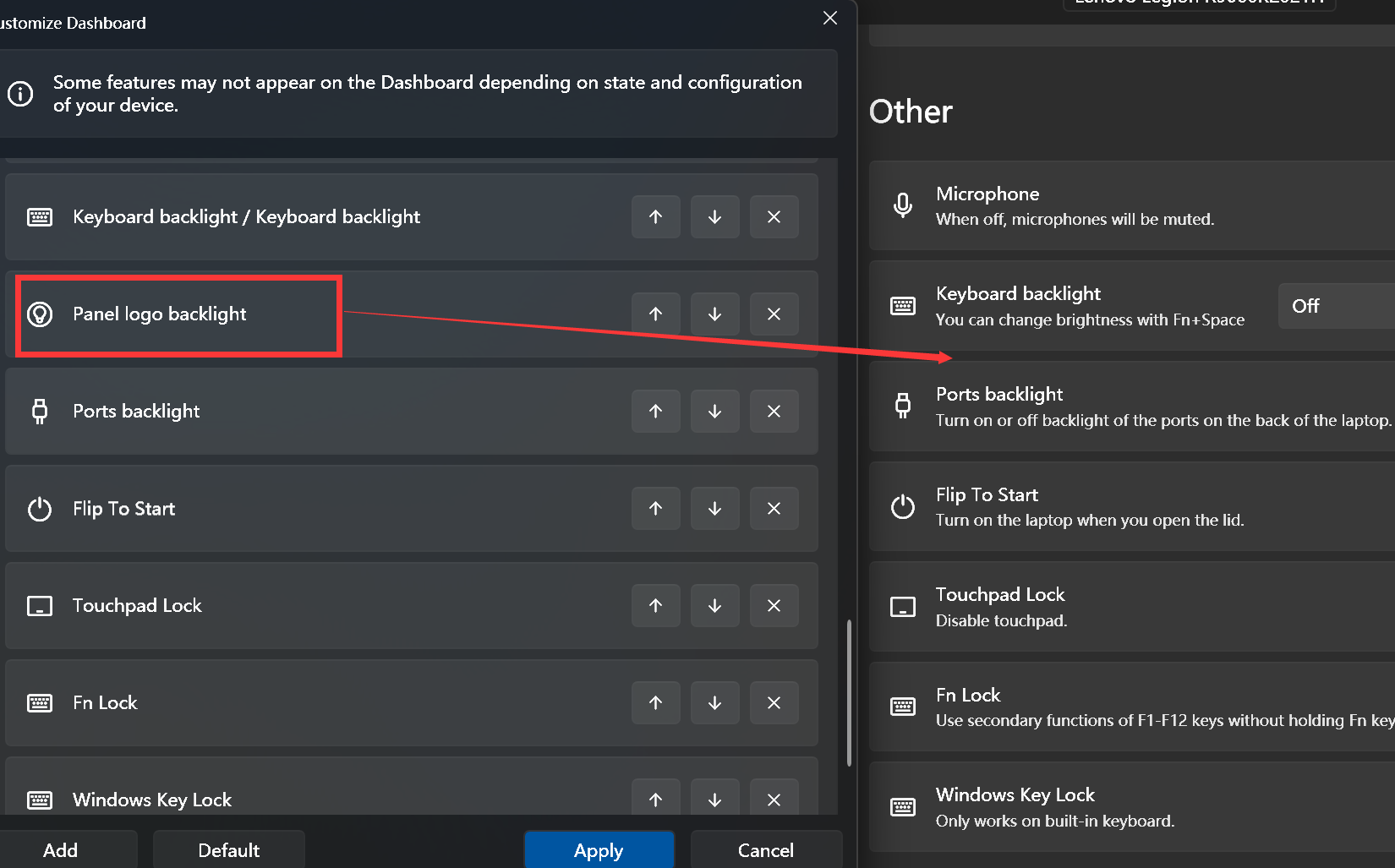Click the Ports backlight plug icon

tap(39, 411)
